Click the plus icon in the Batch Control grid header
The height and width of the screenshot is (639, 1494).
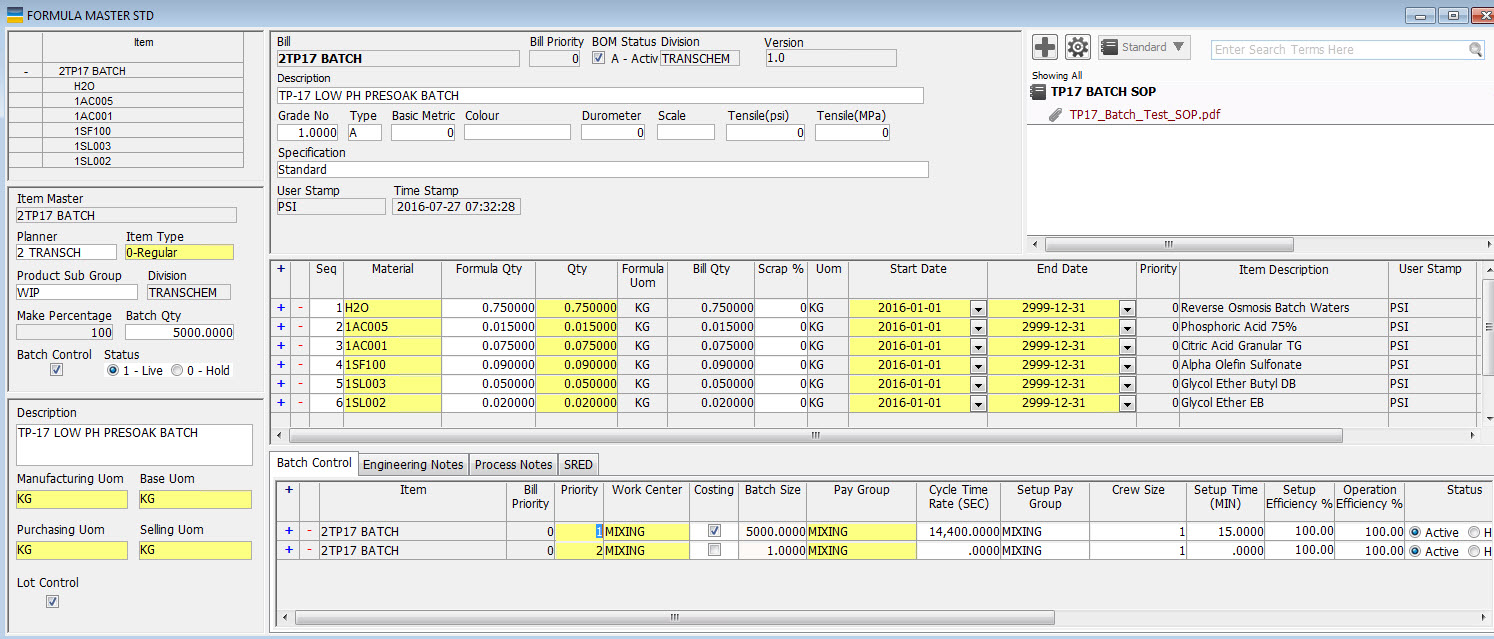(289, 490)
